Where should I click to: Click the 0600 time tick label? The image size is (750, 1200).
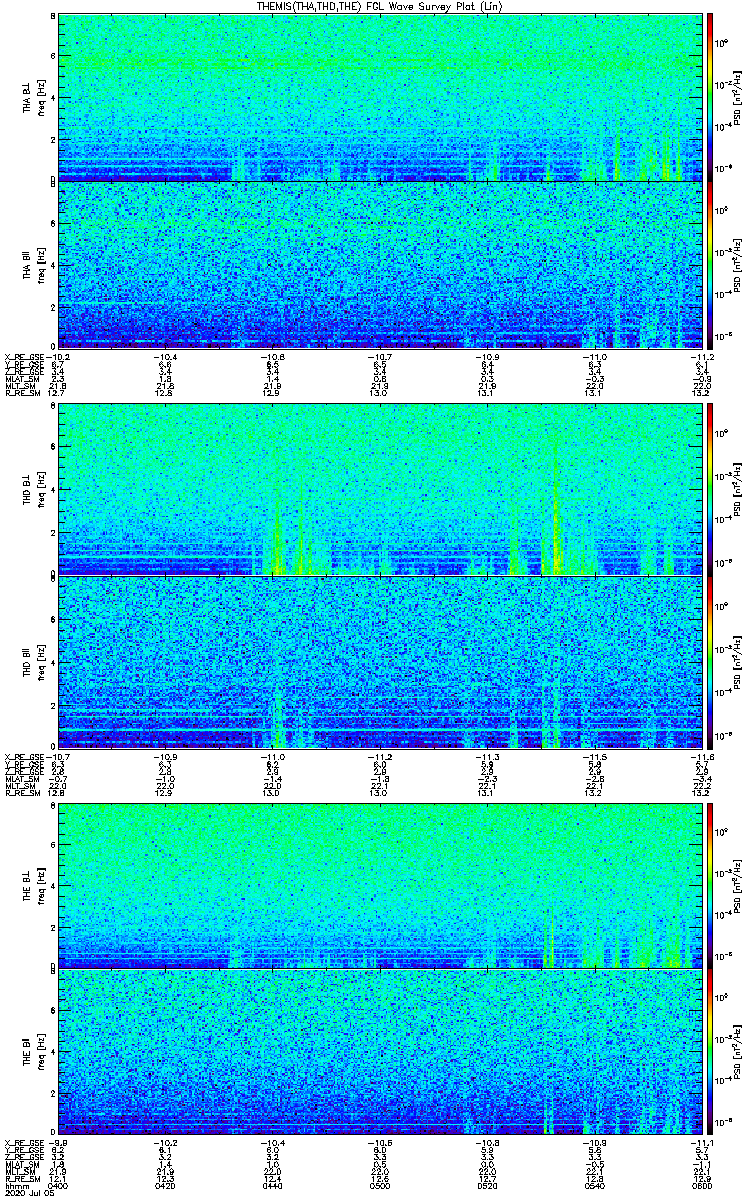703,1186
